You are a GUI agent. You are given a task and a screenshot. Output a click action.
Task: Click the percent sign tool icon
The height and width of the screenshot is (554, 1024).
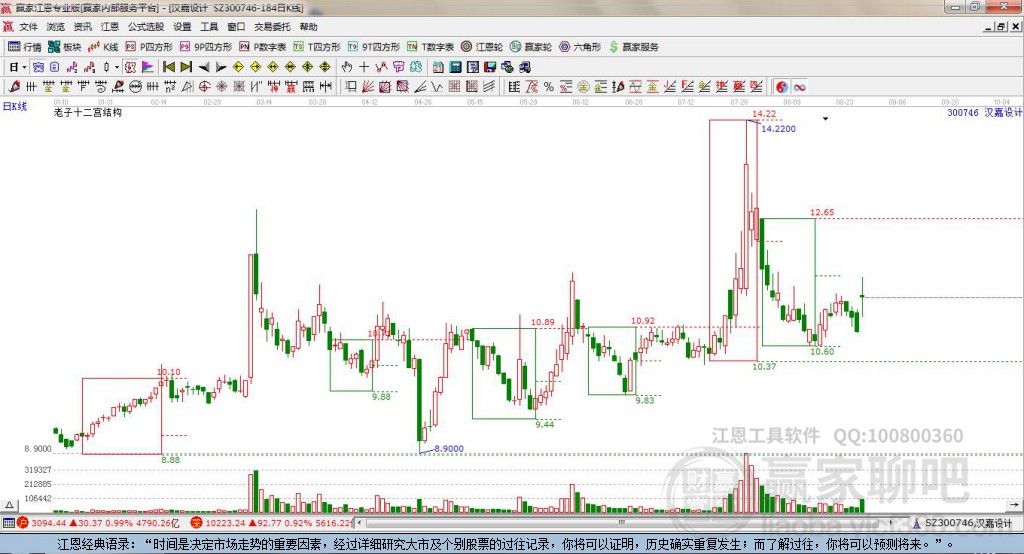click(549, 86)
